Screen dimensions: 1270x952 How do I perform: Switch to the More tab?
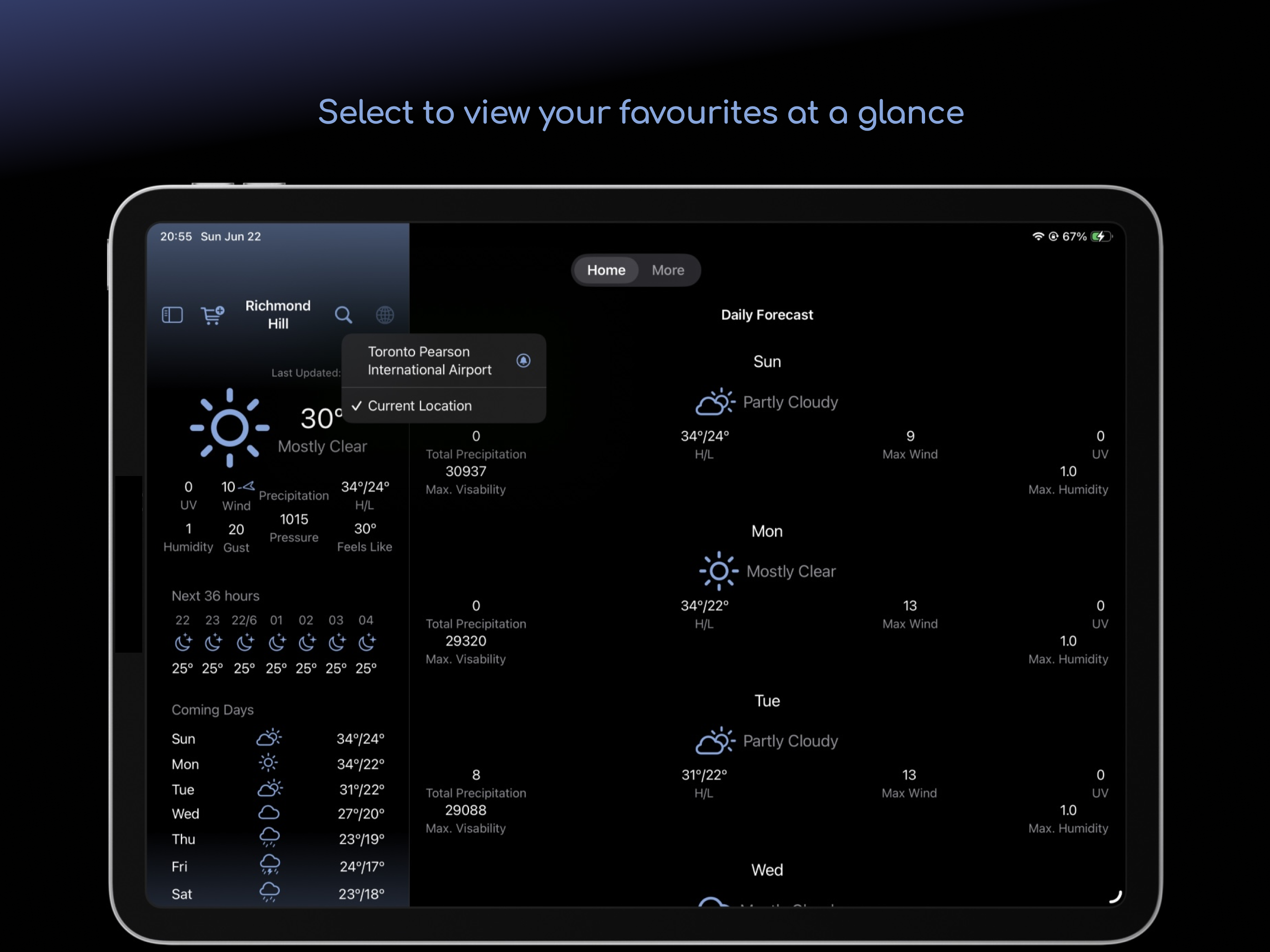pyautogui.click(x=668, y=270)
